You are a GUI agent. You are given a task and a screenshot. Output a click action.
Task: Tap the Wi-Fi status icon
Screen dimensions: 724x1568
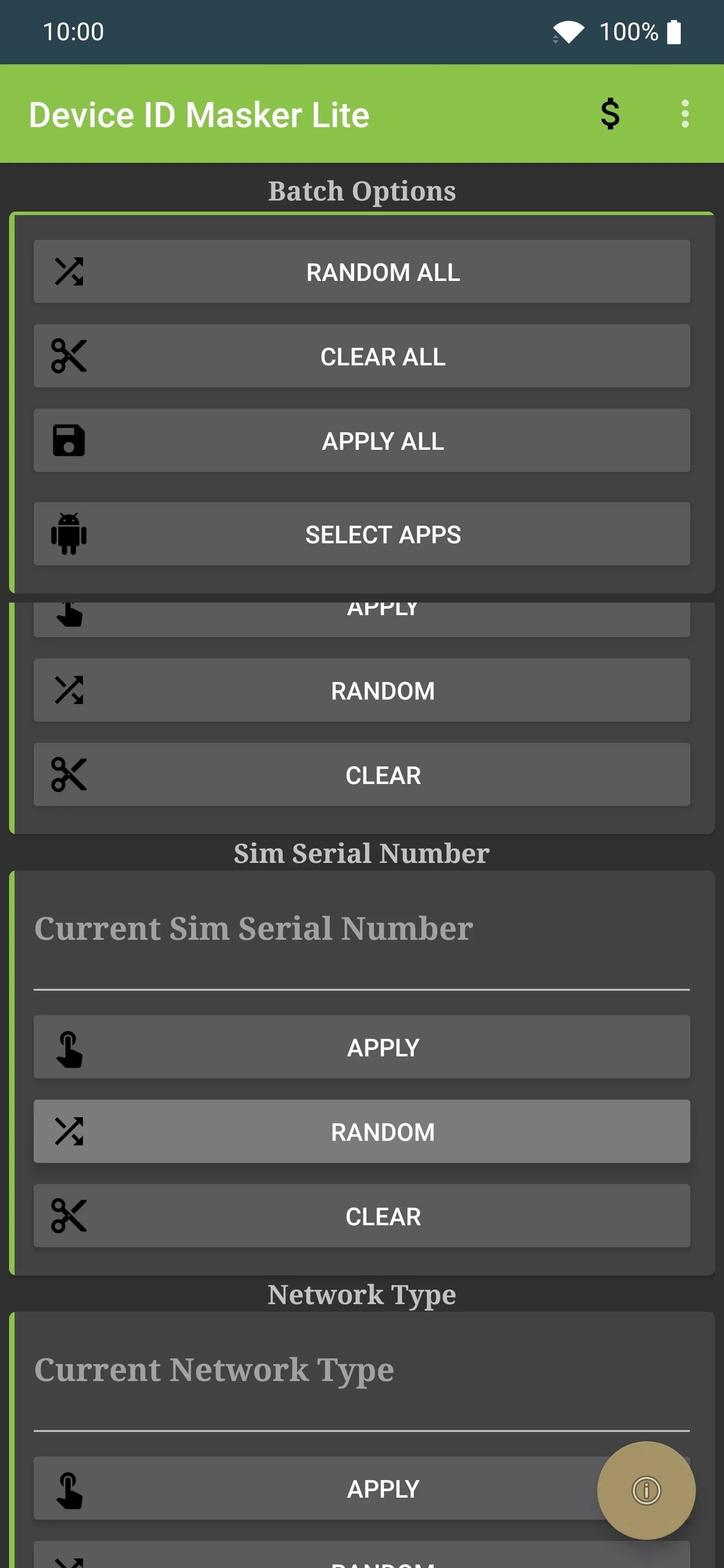(568, 32)
